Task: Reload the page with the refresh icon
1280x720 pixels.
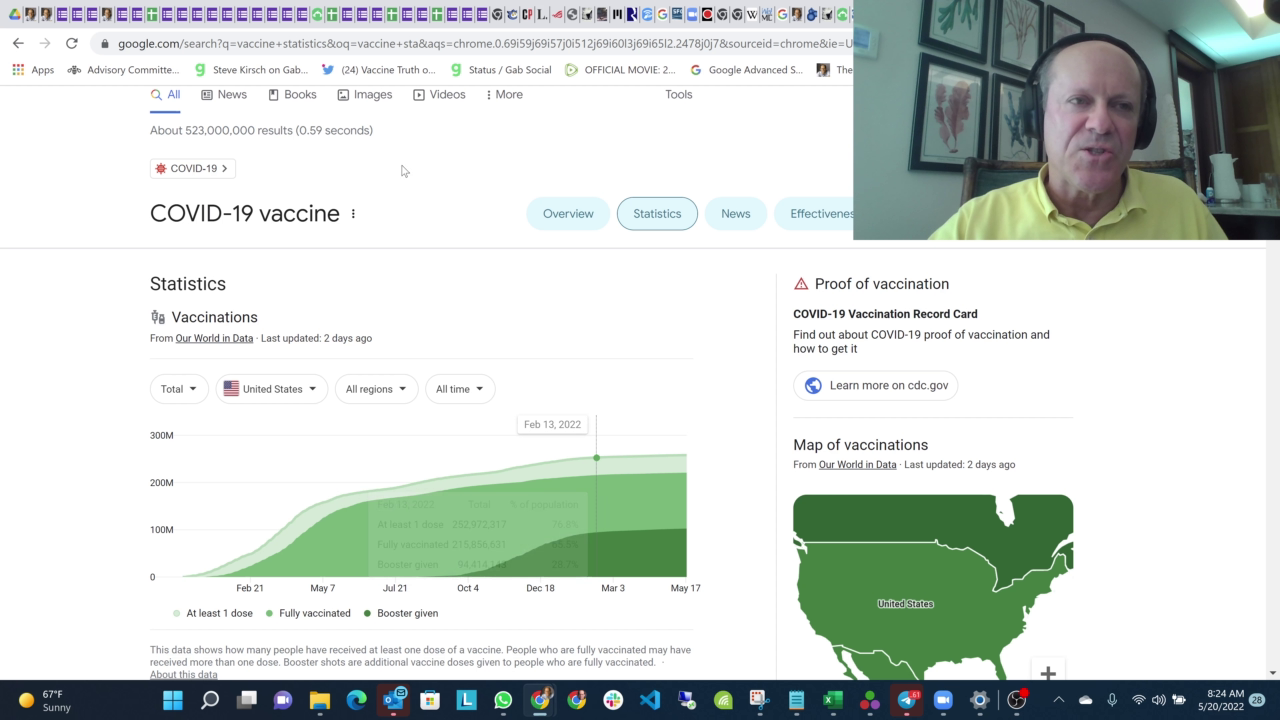Action: [x=71, y=43]
